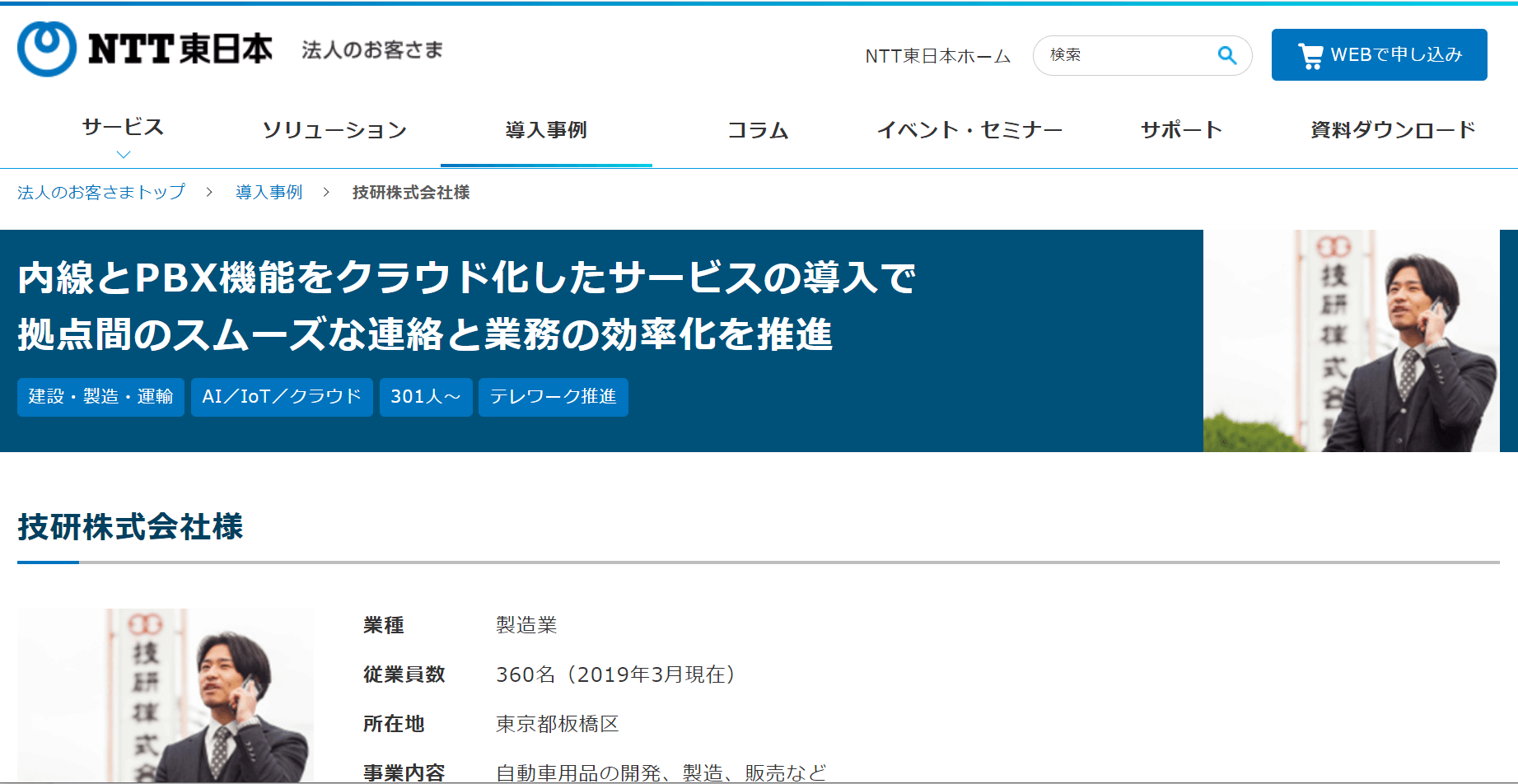Expand the サービス menu chevron

[x=124, y=154]
